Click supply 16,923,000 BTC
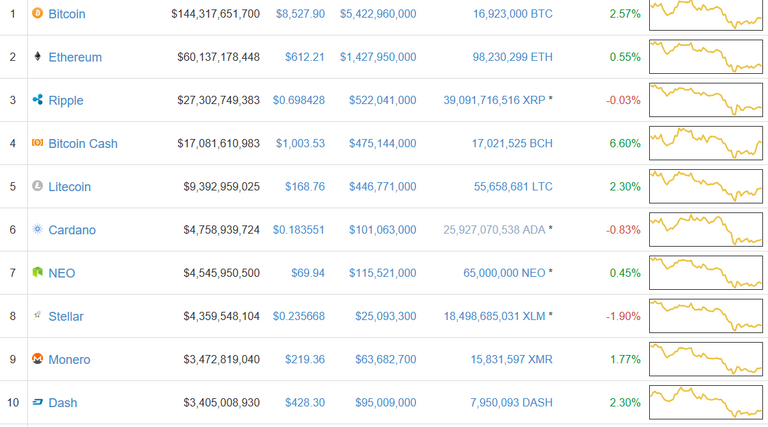This screenshot has width=768, height=427. click(512, 14)
